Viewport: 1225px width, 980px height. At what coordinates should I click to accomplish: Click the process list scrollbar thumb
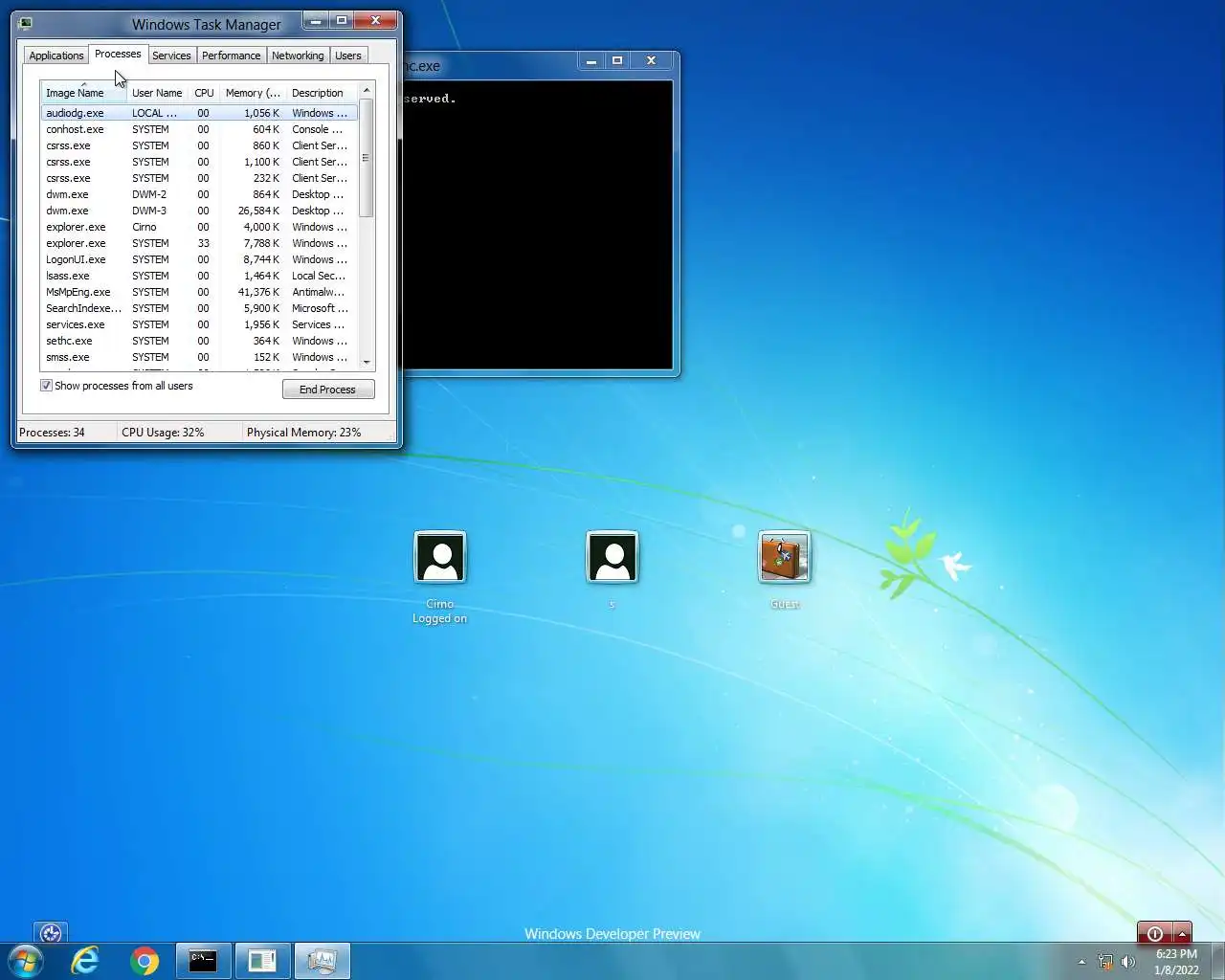click(x=367, y=158)
